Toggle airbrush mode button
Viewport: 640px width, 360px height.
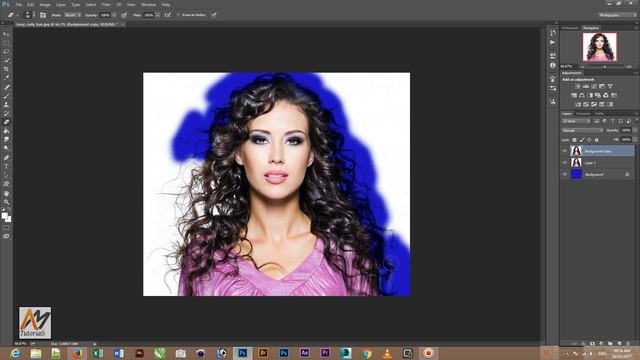pyautogui.click(x=168, y=15)
